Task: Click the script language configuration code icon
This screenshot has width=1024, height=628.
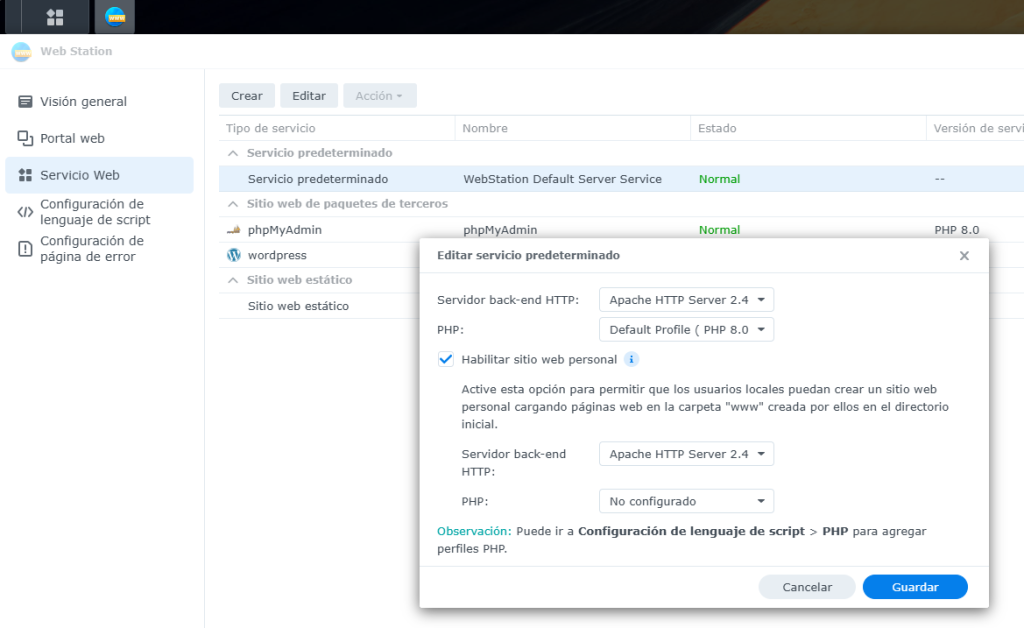Action: click(25, 212)
